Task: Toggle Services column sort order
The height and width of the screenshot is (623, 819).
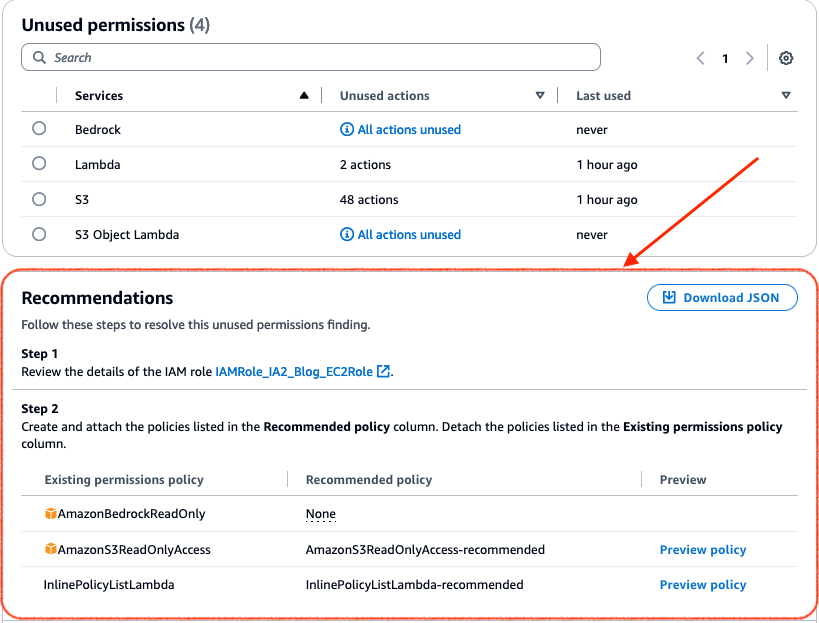Action: point(304,94)
